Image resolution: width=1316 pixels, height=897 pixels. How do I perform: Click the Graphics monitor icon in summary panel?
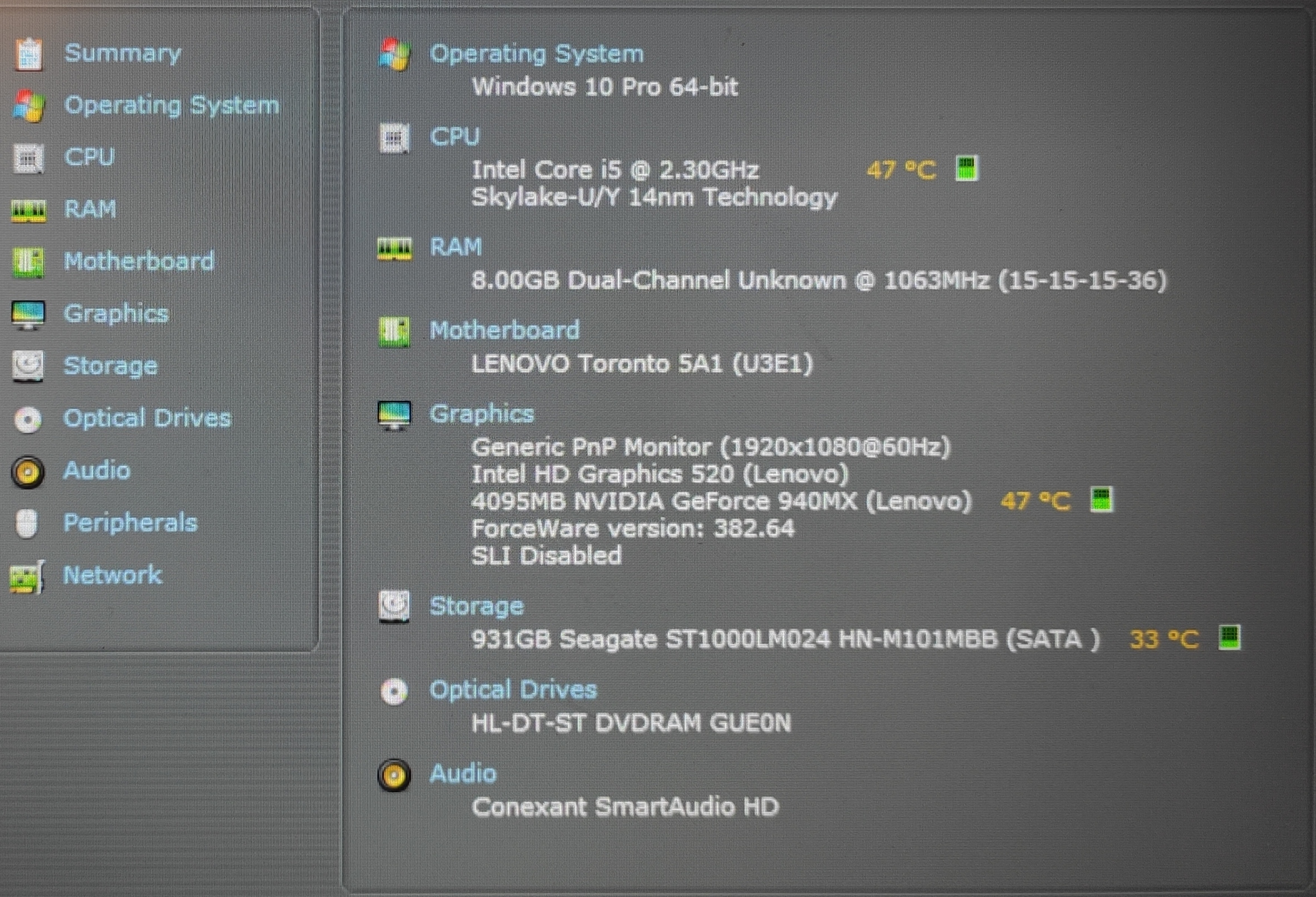click(x=395, y=415)
